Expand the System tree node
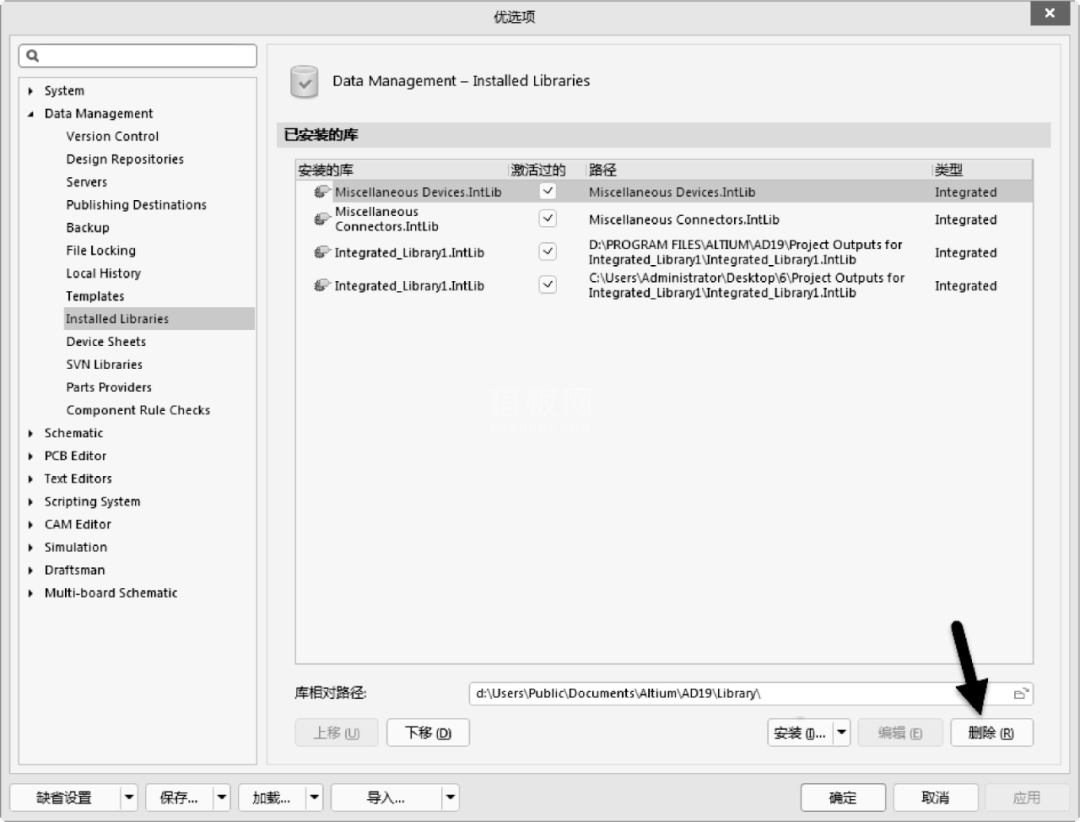 point(31,91)
